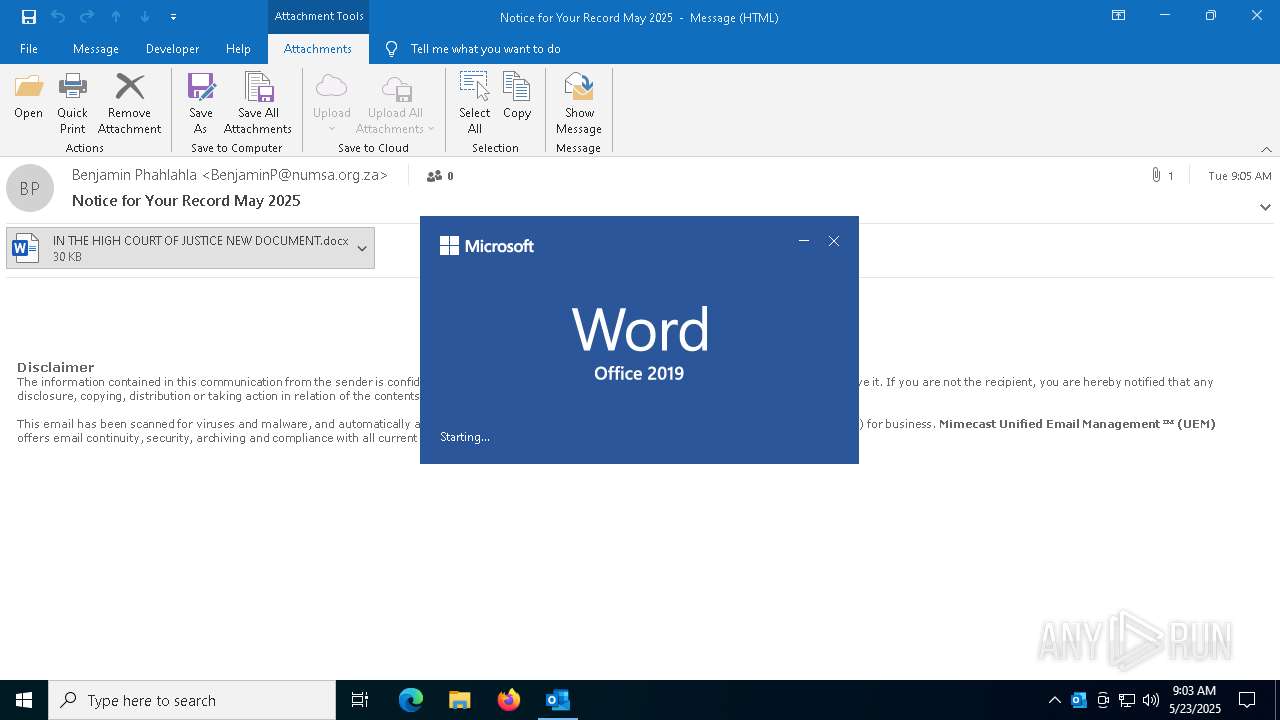Click Next Item down arrow
The height and width of the screenshot is (720, 1280).
pyautogui.click(x=145, y=16)
